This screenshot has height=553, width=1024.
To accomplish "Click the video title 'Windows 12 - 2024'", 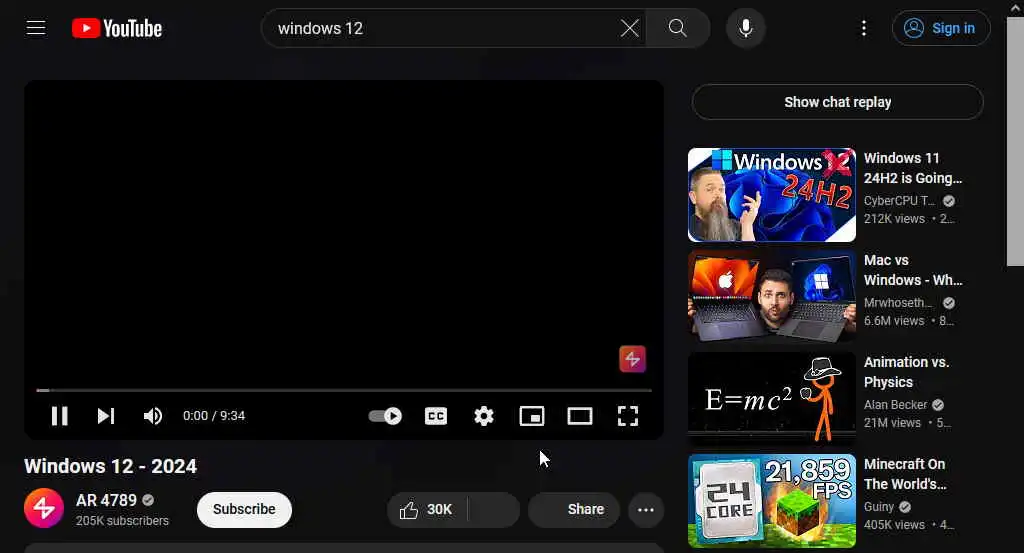I will pyautogui.click(x=110, y=466).
